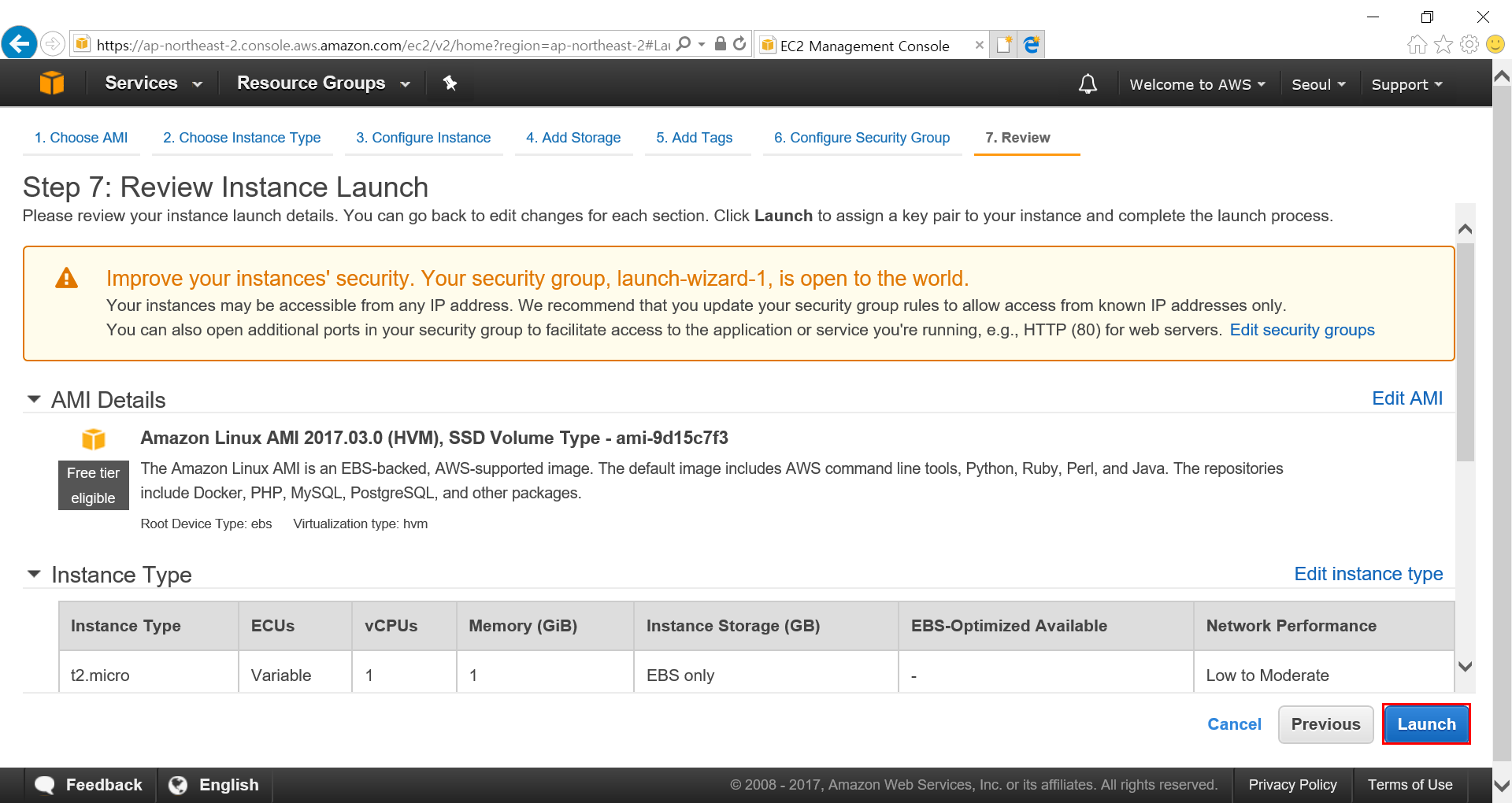Click the padlock security icon in address bar
Screen dimensions: 1512x803
point(720,44)
